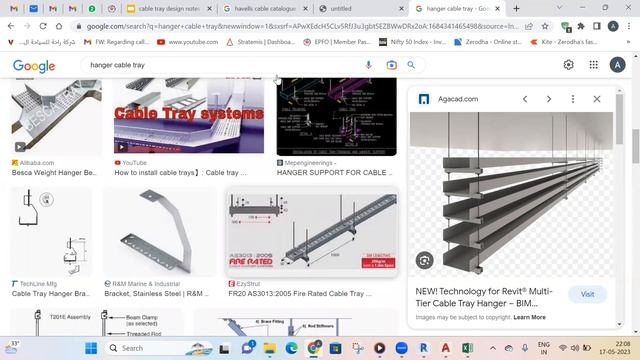Screen dimensions: 640x360
Task: Click preview panel vertical scrollbar
Action: click(619, 120)
